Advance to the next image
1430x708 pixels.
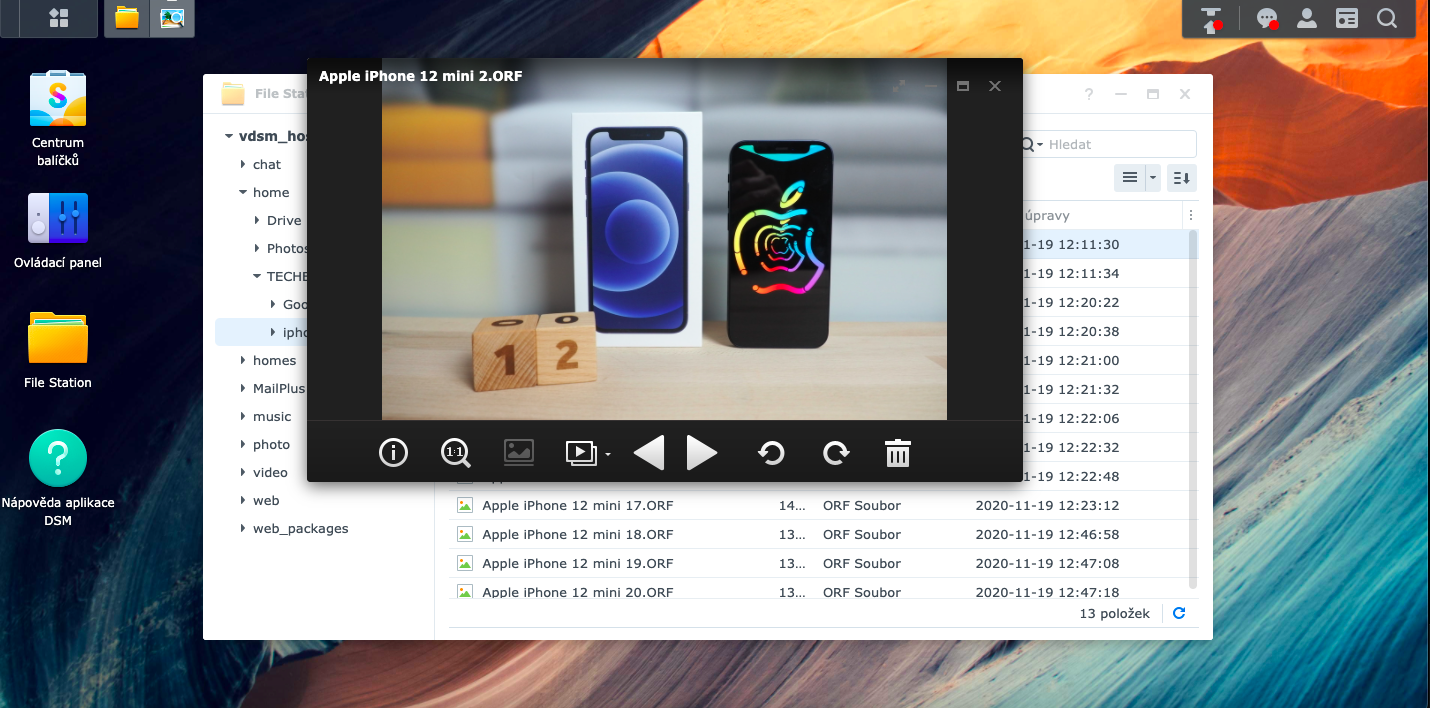[702, 453]
